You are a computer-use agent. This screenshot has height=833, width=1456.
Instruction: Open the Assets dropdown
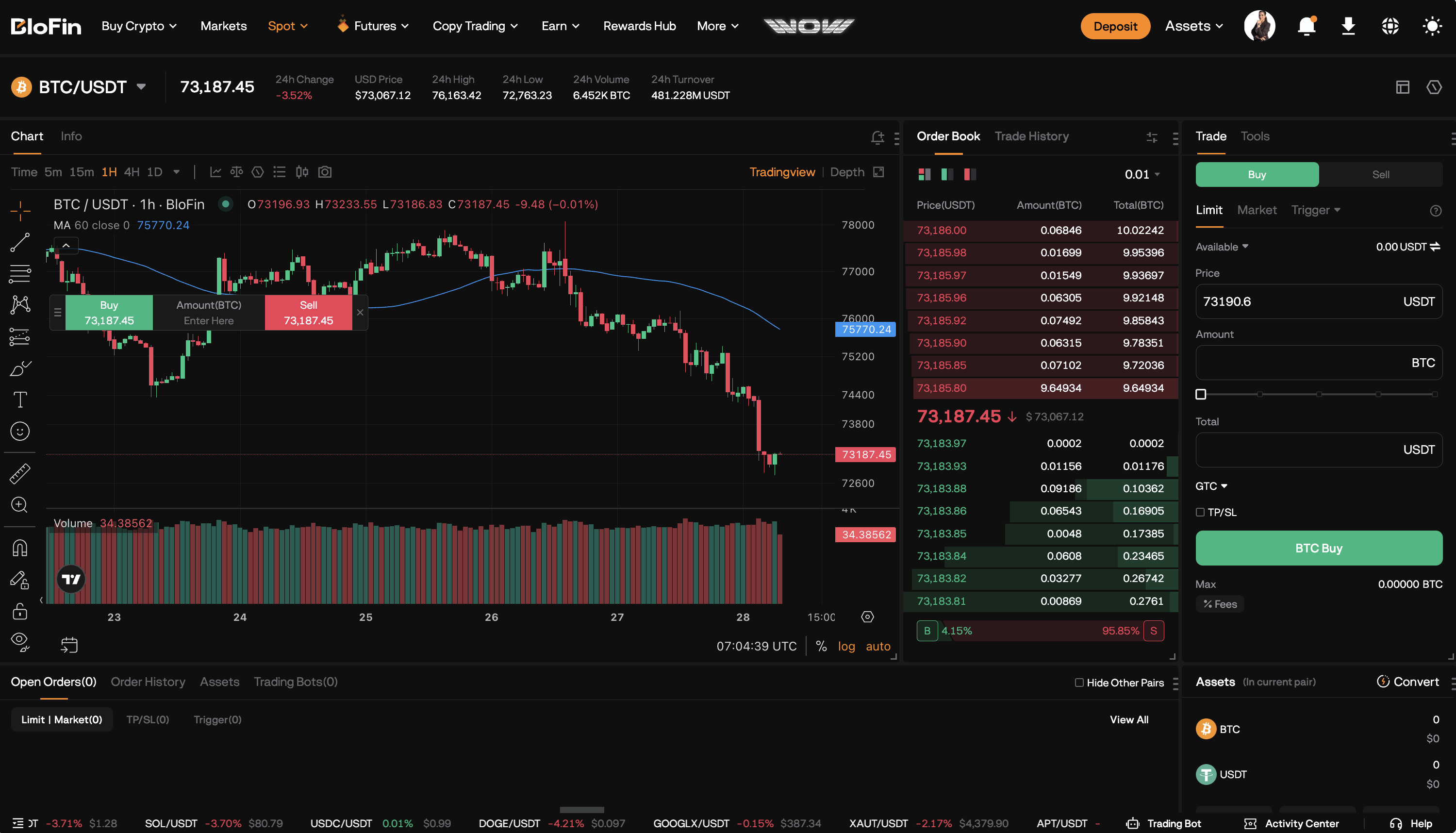coord(1194,26)
